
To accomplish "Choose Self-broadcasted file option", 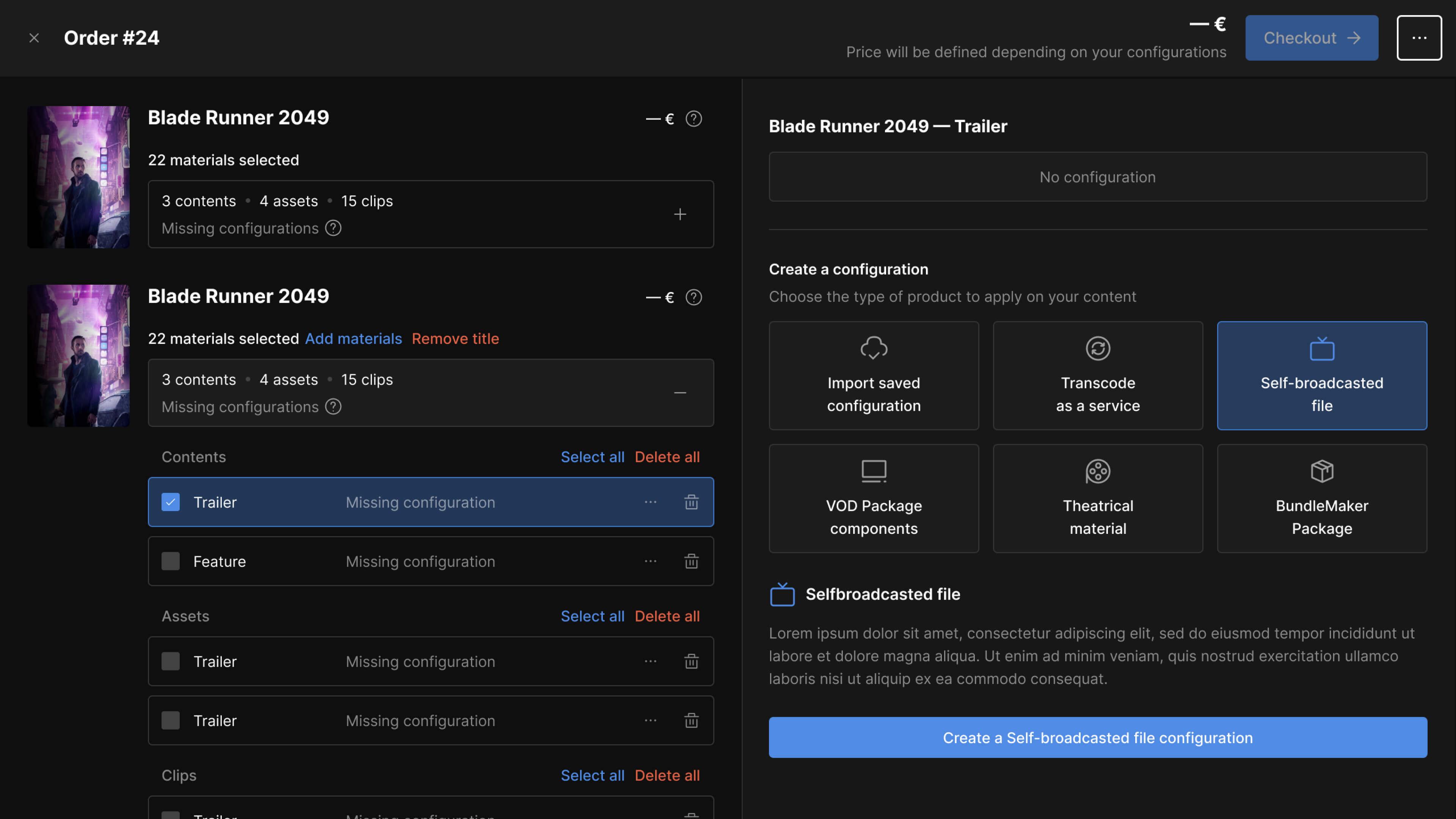I will (x=1322, y=376).
